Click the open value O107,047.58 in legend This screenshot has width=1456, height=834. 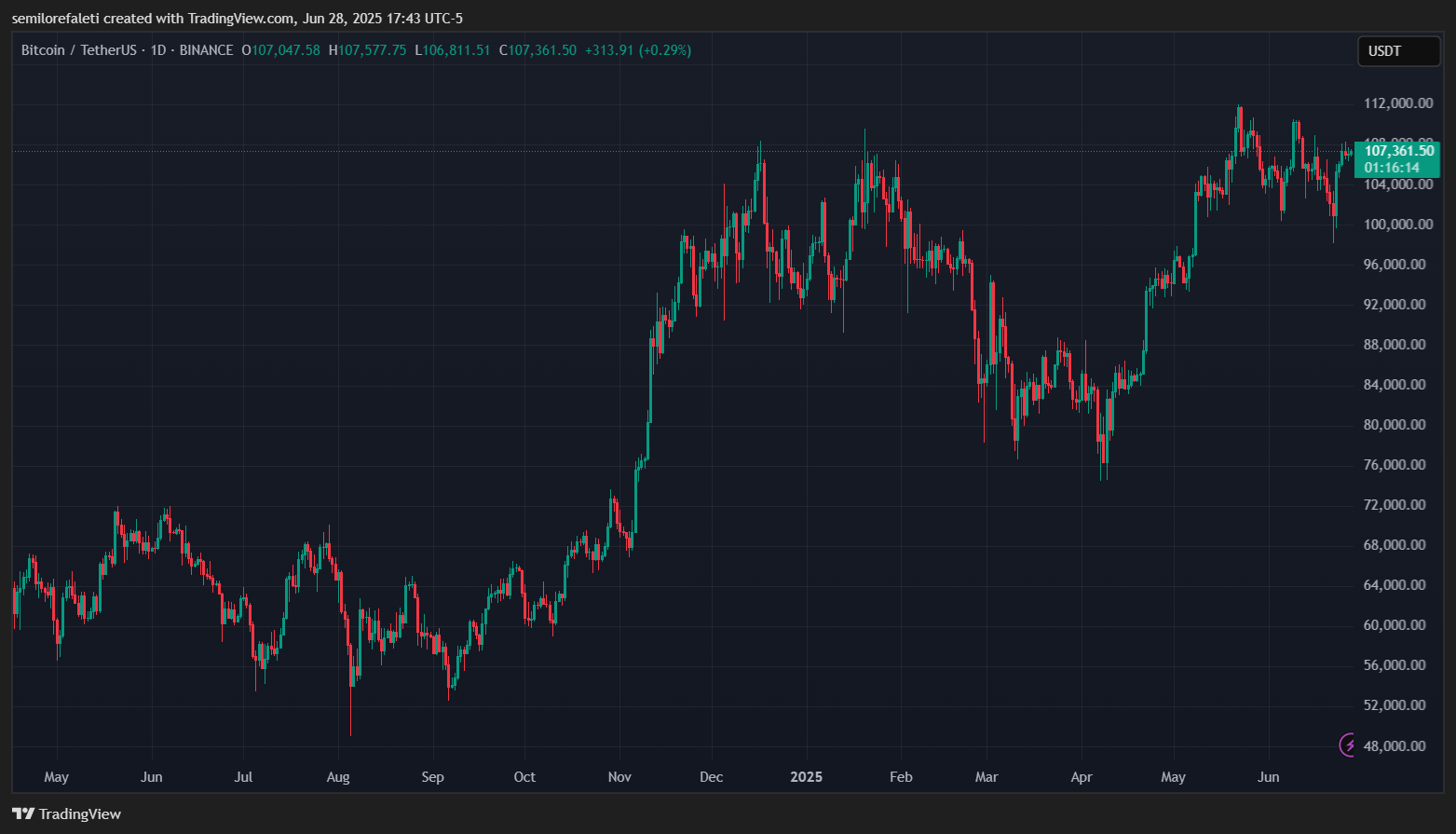tap(280, 50)
